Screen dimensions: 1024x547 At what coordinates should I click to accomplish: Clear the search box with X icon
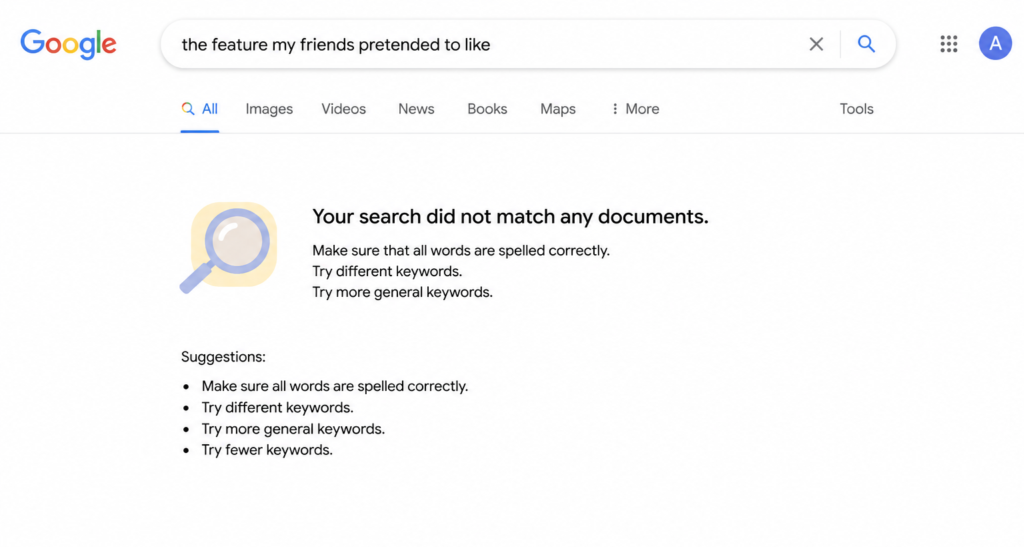(816, 44)
